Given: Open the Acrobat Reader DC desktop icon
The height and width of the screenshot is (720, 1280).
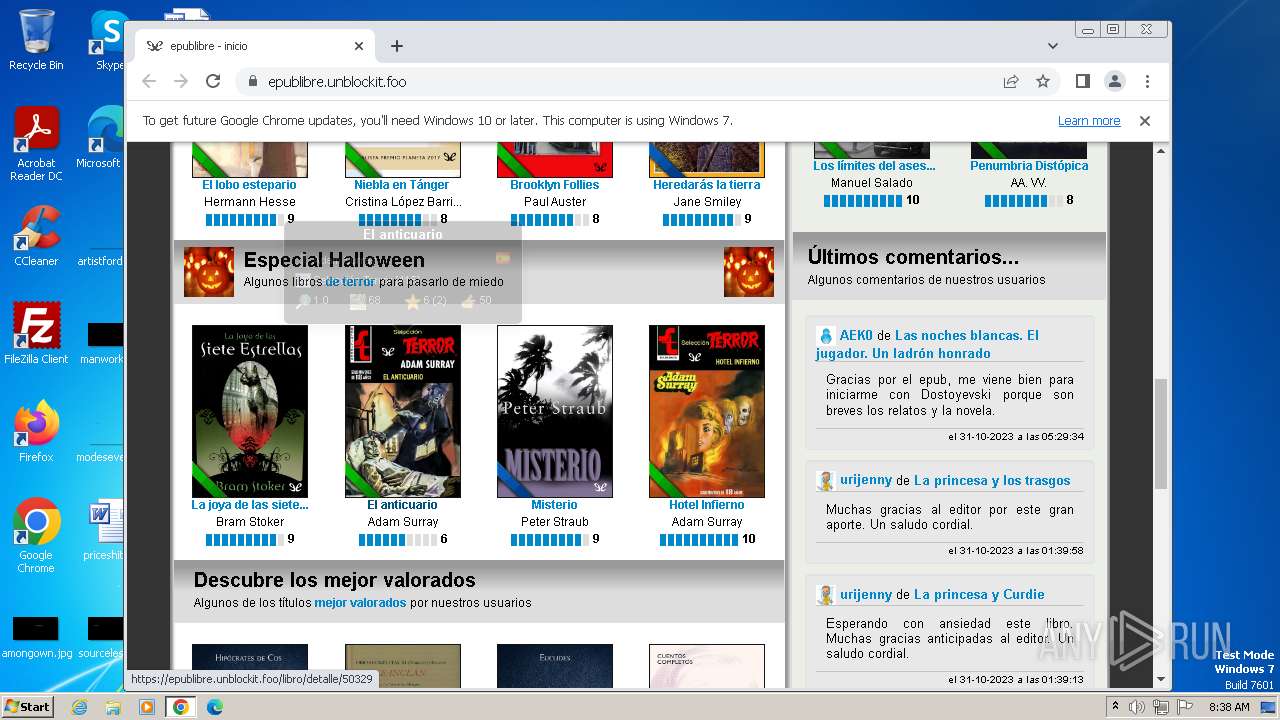Looking at the screenshot, I should pyautogui.click(x=36, y=145).
